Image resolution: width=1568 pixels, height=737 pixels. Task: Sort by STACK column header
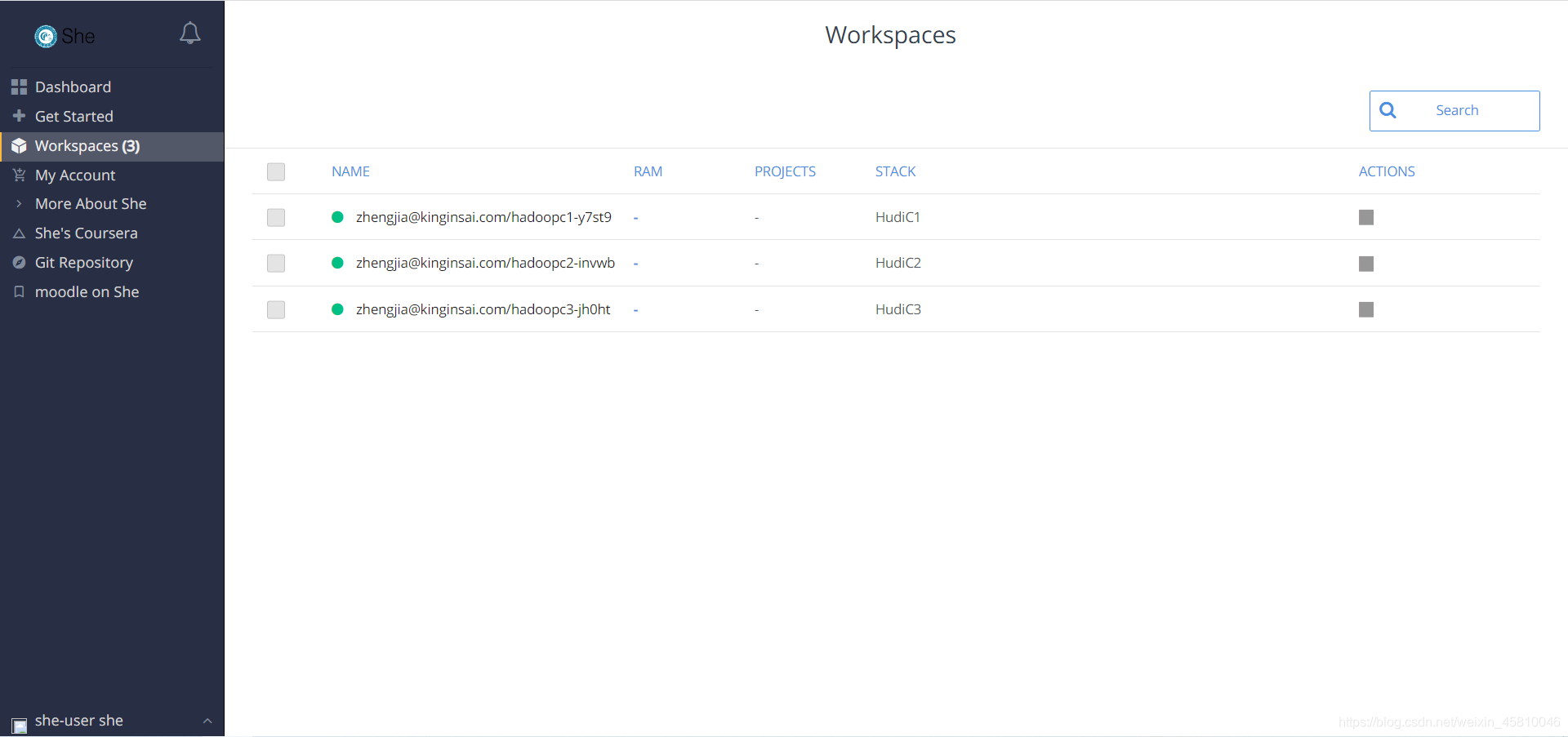pyautogui.click(x=895, y=171)
